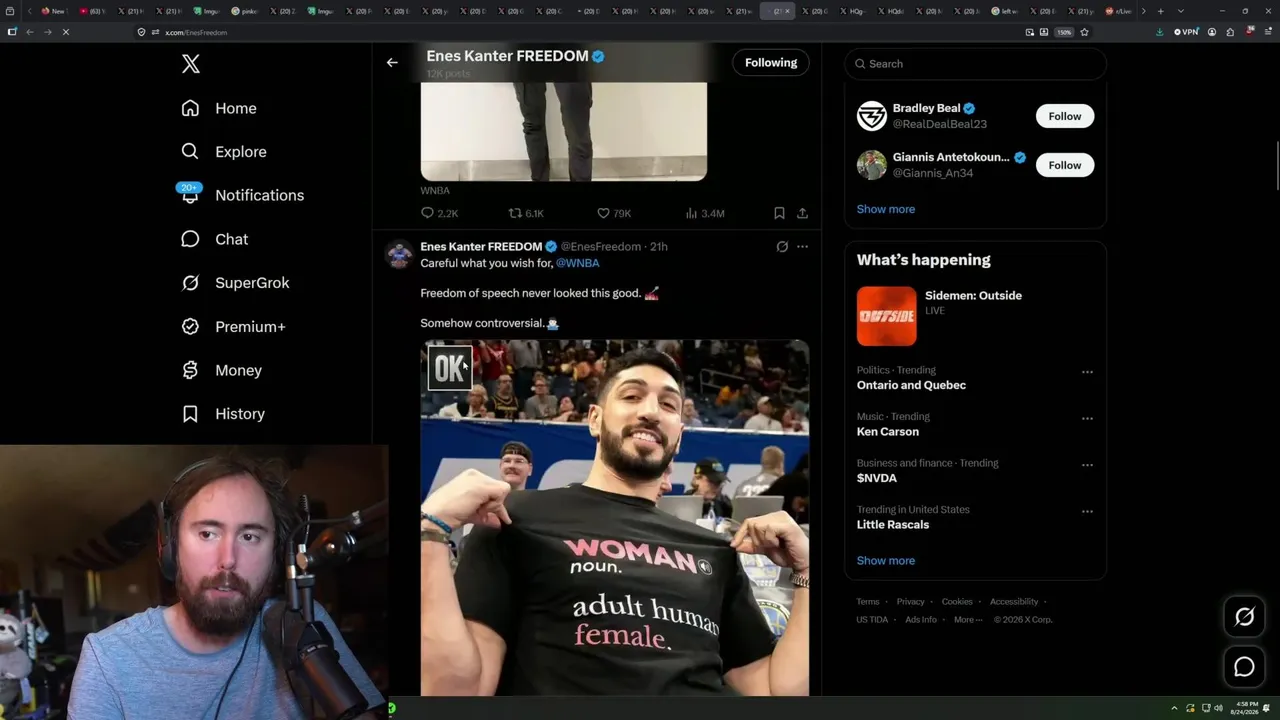
Task: Go back using the profile header arrow
Action: 392,62
